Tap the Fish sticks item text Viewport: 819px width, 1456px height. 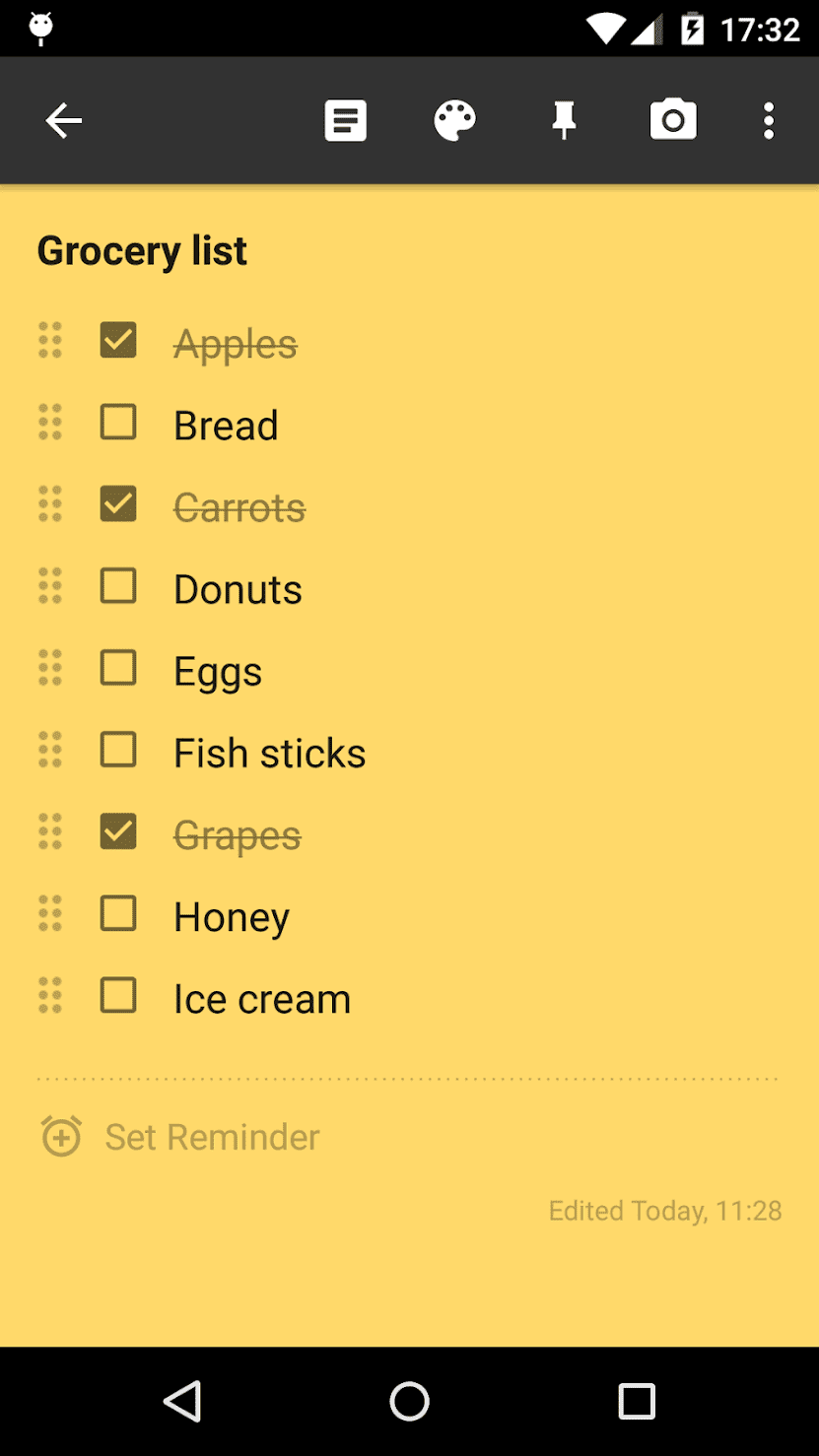click(269, 754)
